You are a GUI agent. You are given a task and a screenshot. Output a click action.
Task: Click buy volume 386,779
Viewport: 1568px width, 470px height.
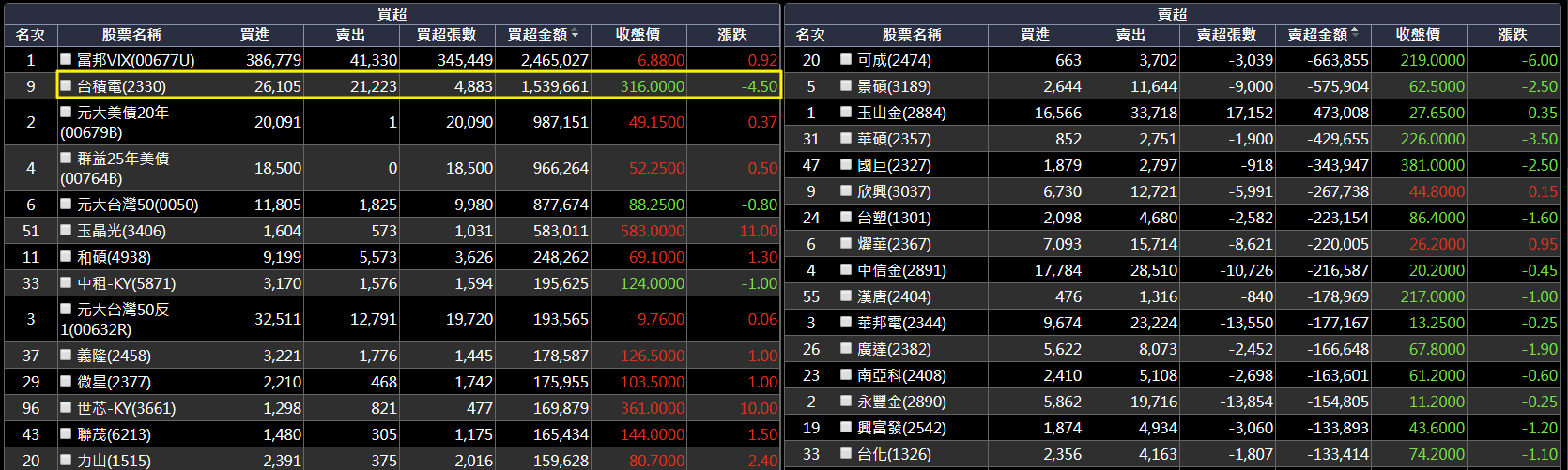click(x=274, y=60)
